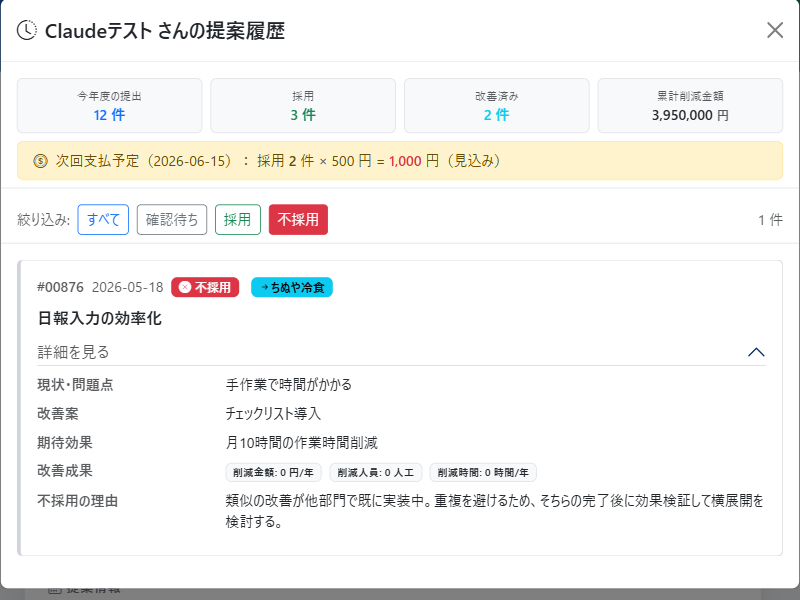Click the ちぬや冷食 destination badge
Viewport: 800px width, 600px height.
point(292,287)
